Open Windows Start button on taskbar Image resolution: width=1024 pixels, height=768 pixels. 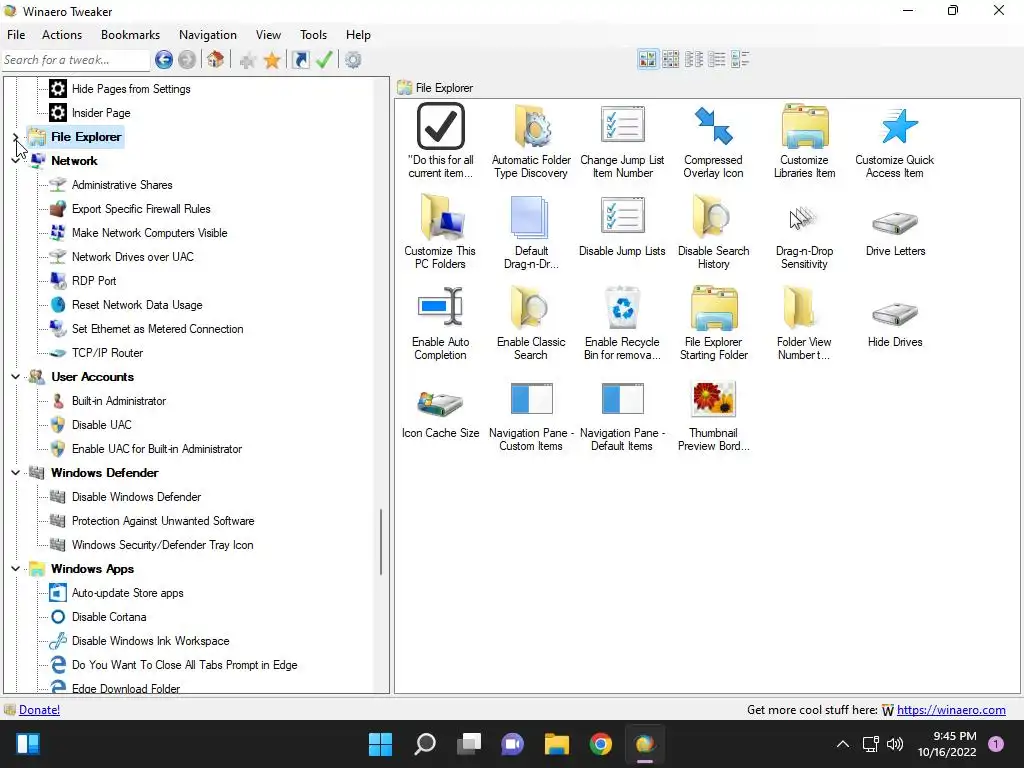coord(381,744)
